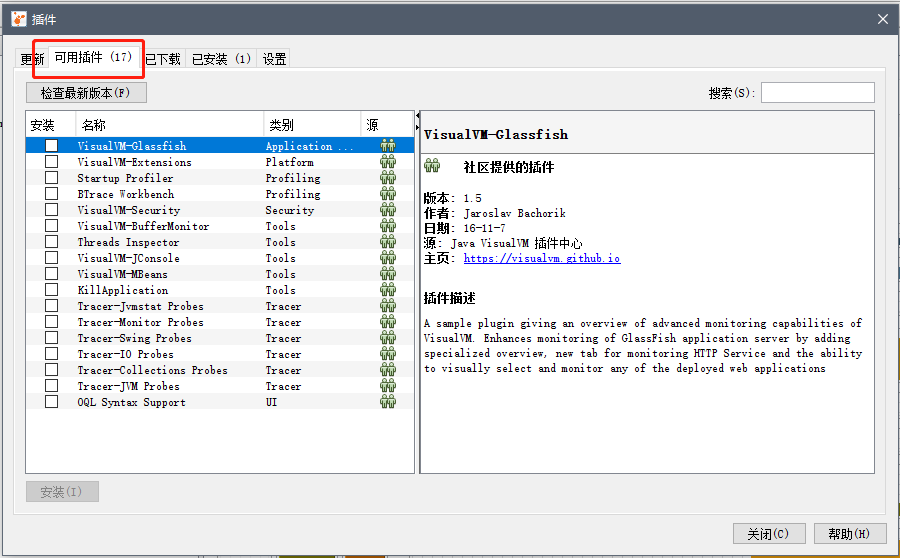Open the visualvm.github.io homepage link
The image size is (900, 558).
point(542,258)
